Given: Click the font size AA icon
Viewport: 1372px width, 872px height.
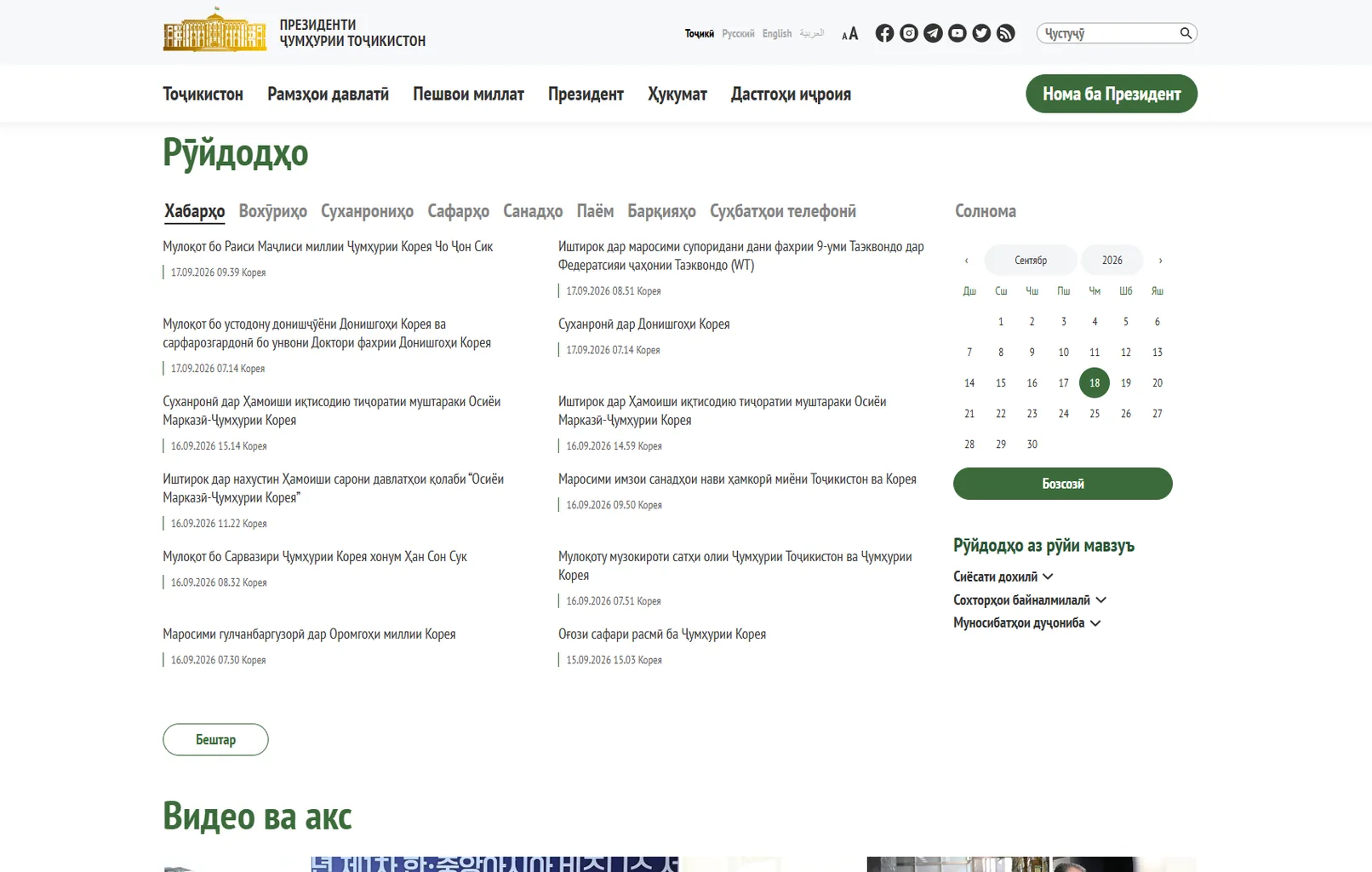Looking at the screenshot, I should coord(849,34).
